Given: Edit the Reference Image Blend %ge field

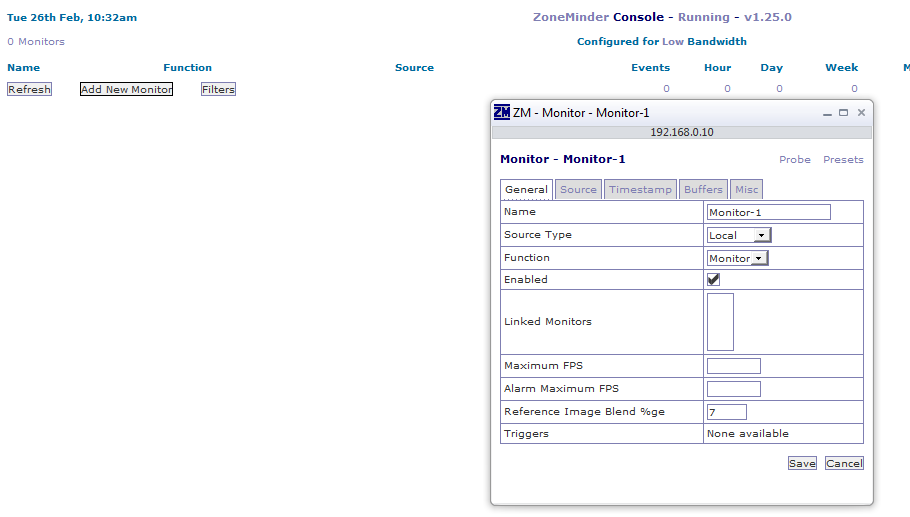Looking at the screenshot, I should coord(727,412).
